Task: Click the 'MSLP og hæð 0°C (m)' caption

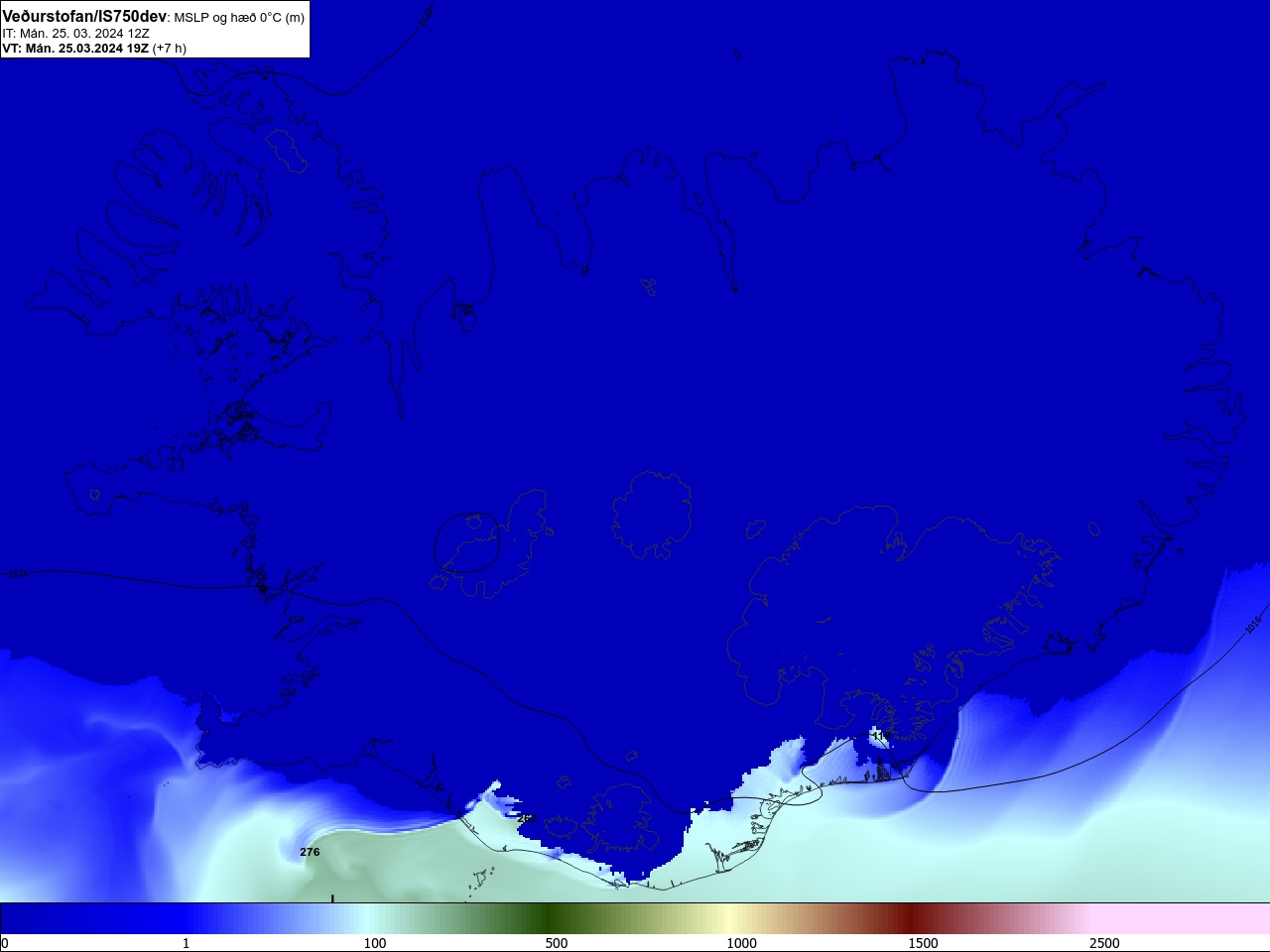Action: pos(239,18)
